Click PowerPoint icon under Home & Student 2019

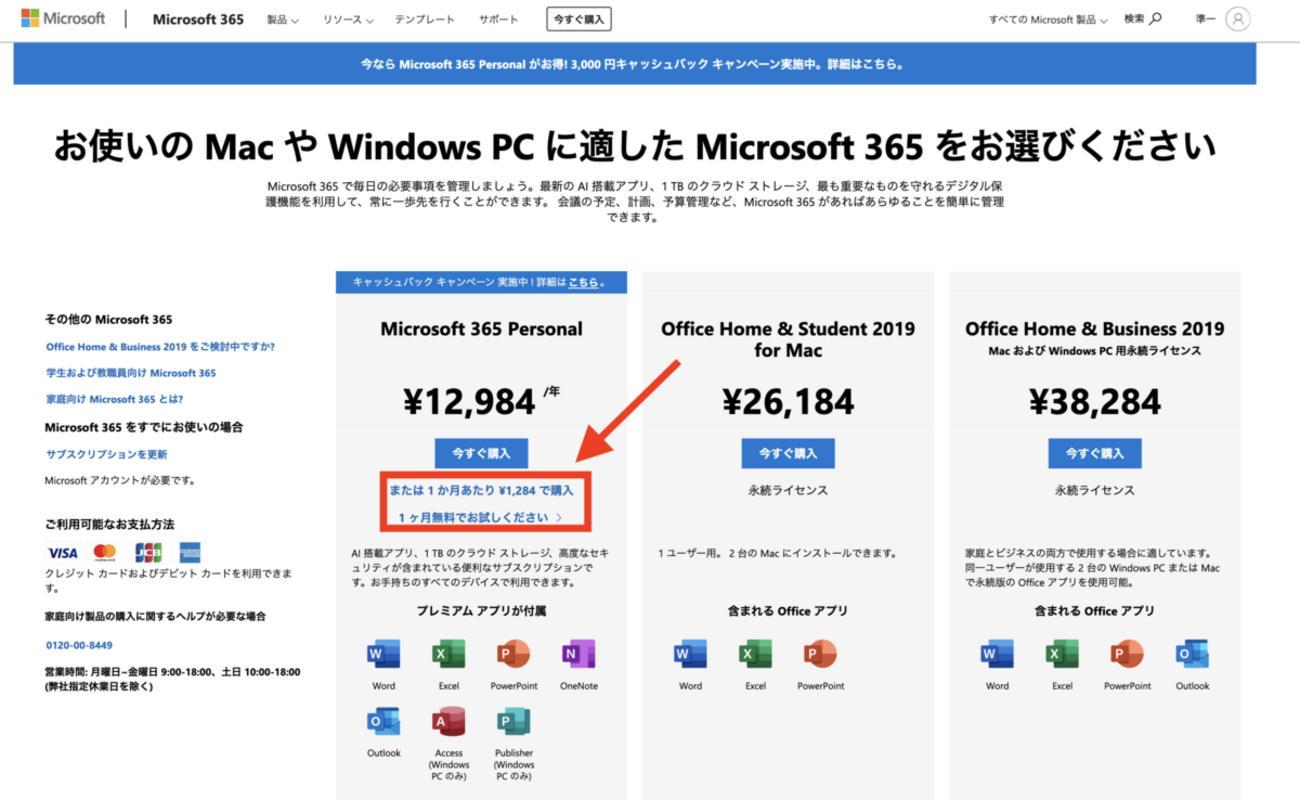click(x=820, y=654)
